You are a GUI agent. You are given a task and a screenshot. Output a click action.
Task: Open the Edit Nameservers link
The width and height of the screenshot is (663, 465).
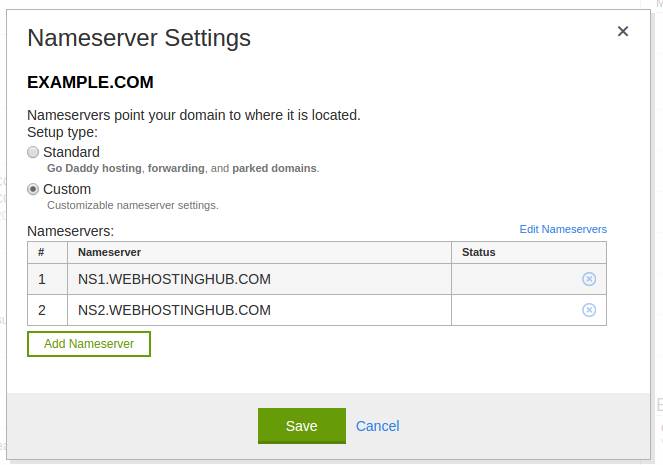point(563,229)
